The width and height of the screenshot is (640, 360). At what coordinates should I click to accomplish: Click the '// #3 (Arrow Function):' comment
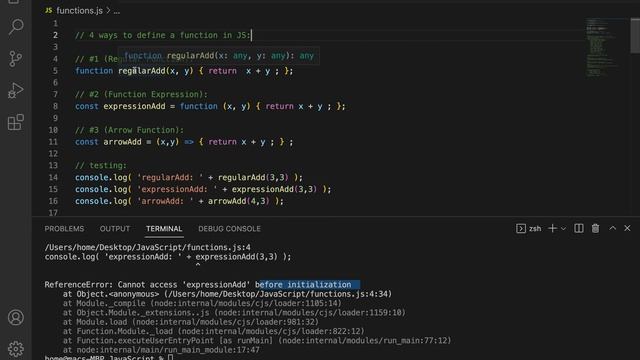129,130
